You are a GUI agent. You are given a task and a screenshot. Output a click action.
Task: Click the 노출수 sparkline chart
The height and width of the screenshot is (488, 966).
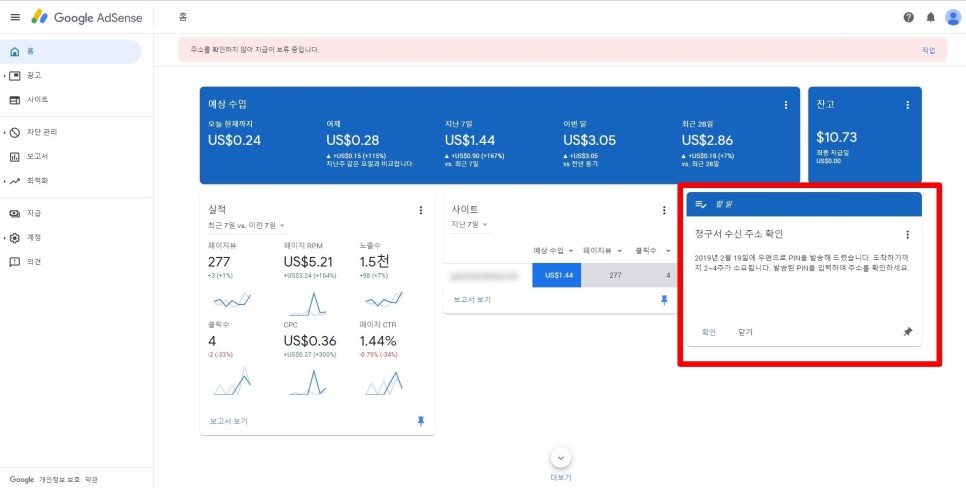point(383,299)
